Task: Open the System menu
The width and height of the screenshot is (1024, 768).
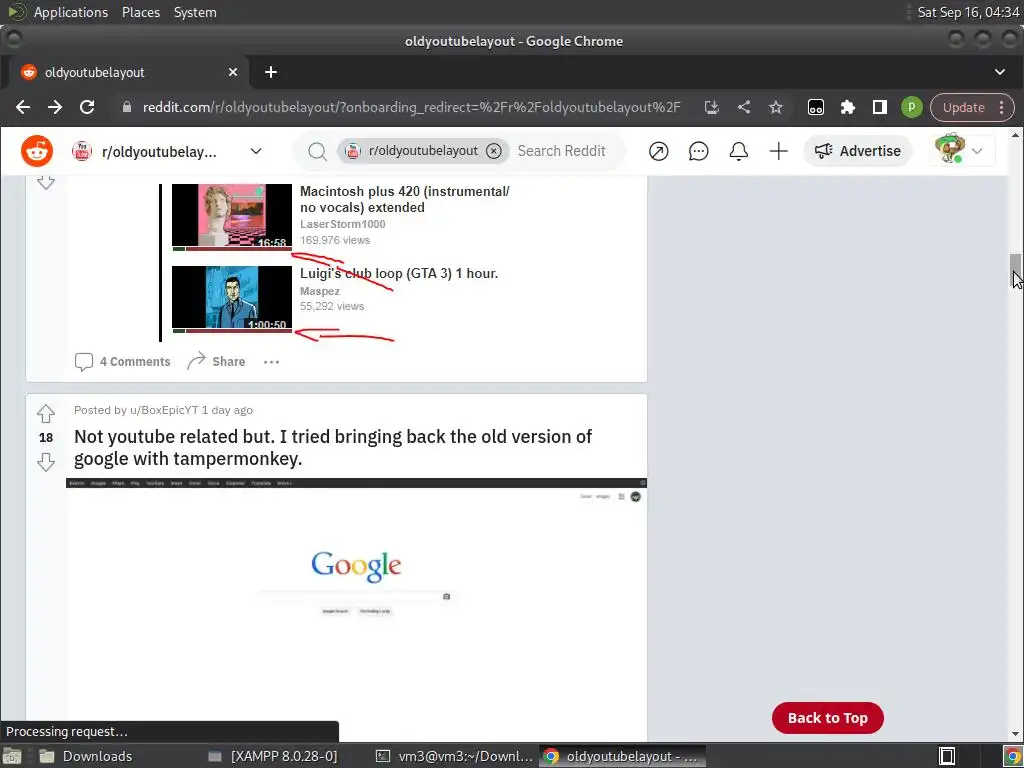Action: click(x=195, y=12)
